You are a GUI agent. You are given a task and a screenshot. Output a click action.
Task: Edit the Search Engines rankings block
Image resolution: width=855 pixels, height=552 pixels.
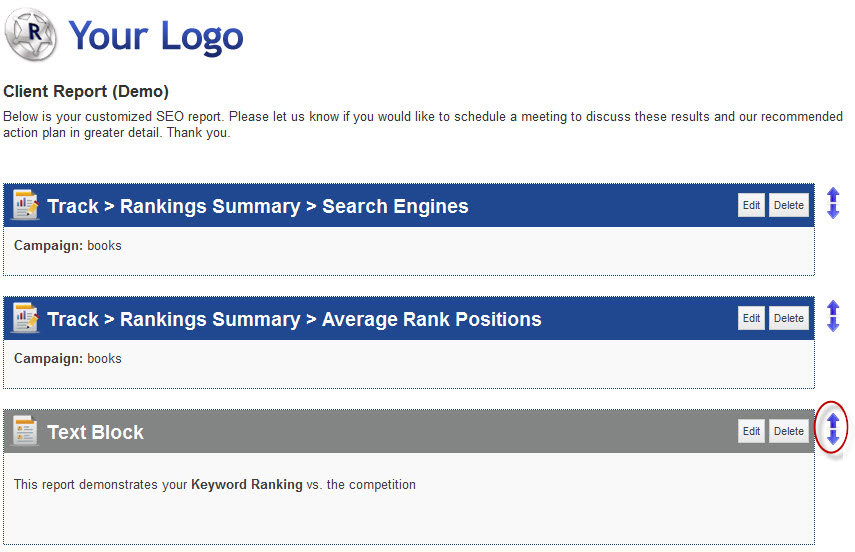pos(751,205)
